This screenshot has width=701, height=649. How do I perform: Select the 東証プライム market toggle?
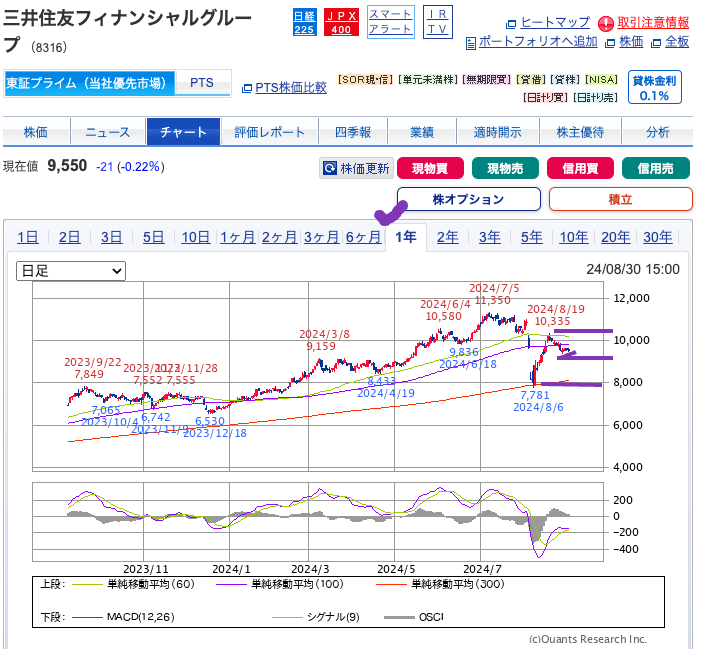coord(89,83)
